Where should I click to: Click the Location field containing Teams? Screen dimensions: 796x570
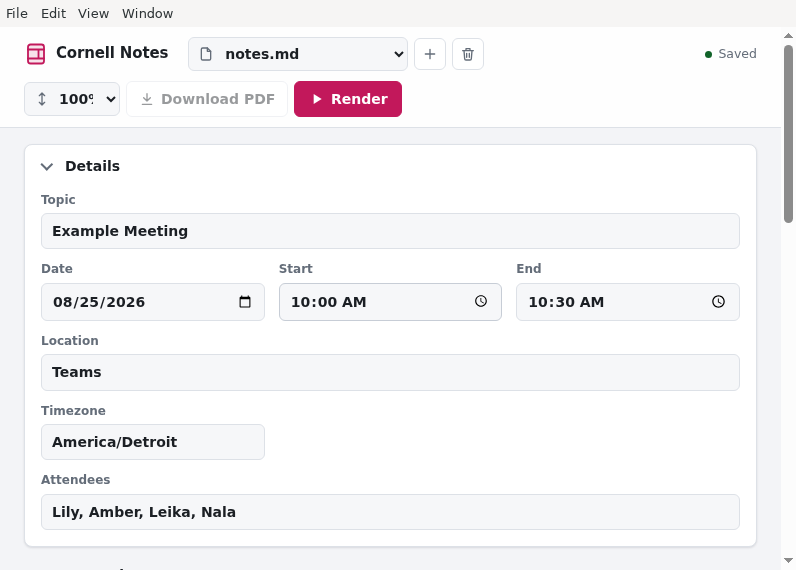(x=390, y=373)
